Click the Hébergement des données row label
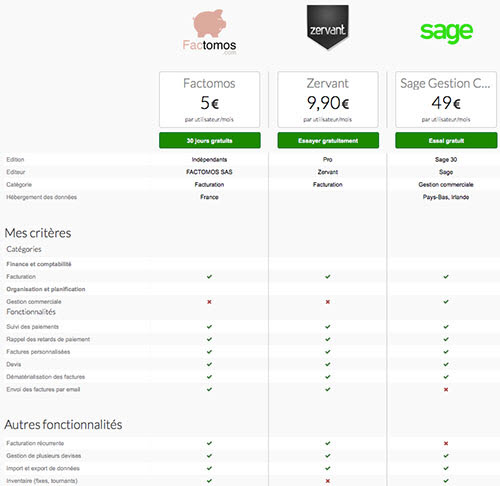Viewport: 500px width, 486px height. coord(42,197)
